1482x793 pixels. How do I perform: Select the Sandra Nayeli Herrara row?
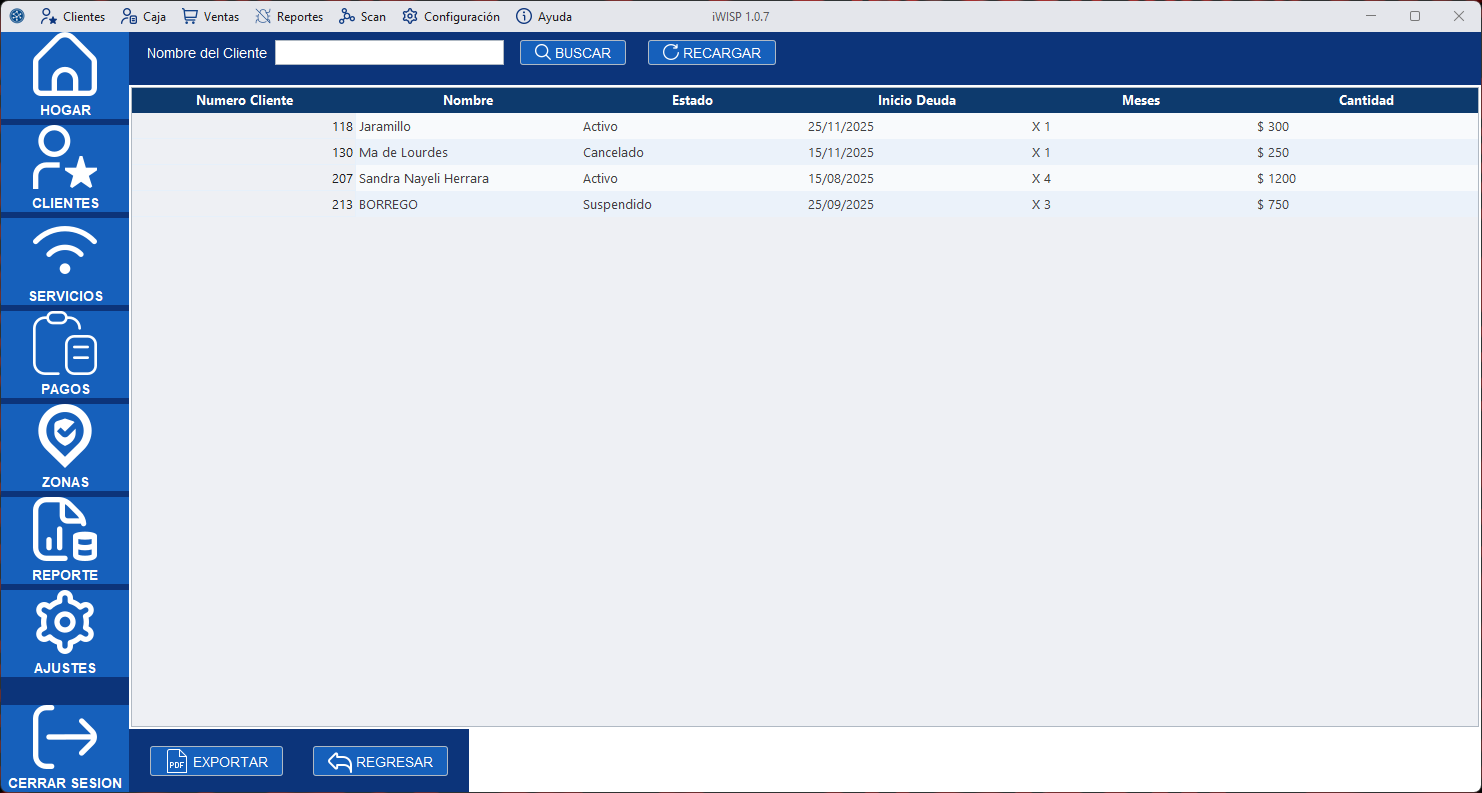click(423, 179)
